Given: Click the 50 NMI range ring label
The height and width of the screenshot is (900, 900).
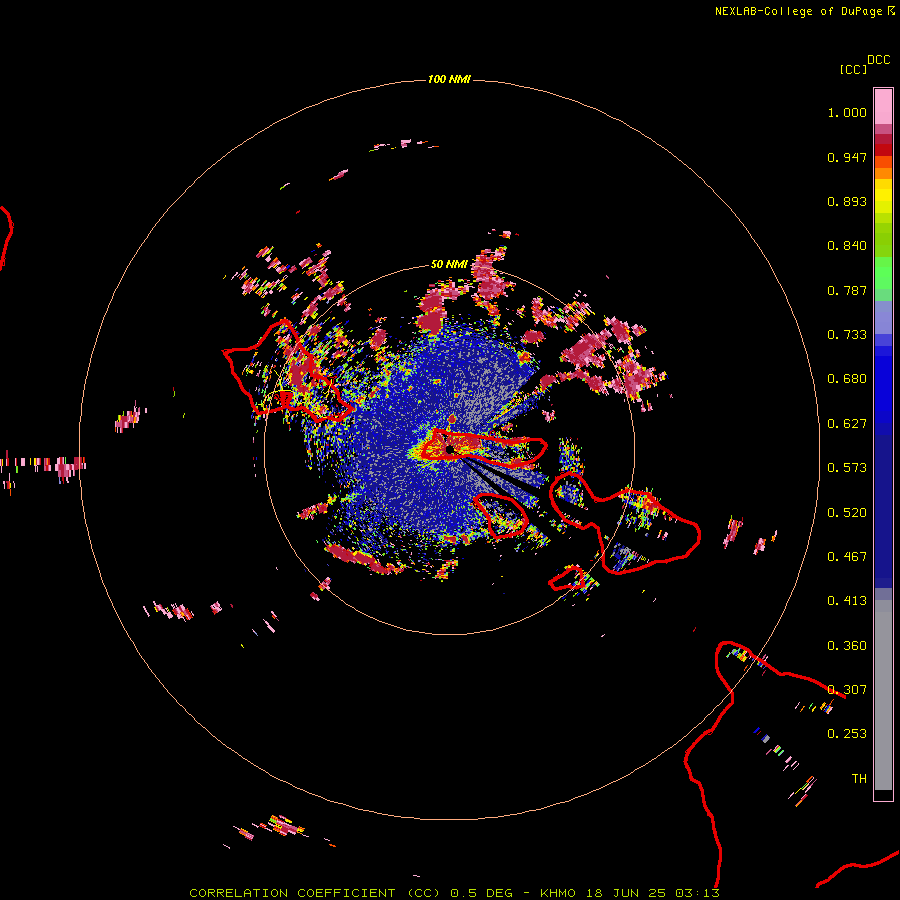Looking at the screenshot, I should point(449,264).
